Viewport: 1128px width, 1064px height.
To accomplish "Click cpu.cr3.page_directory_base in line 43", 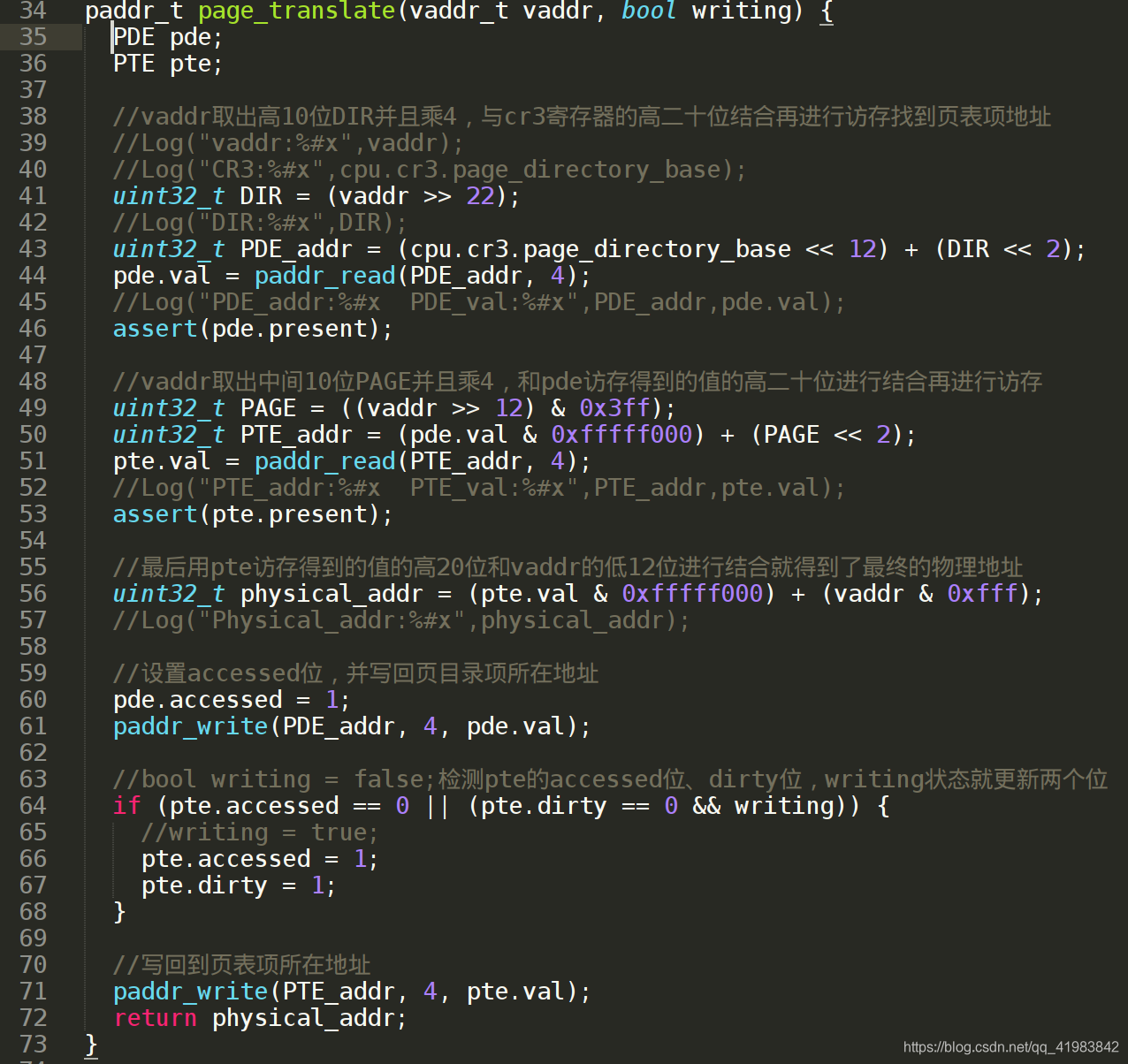I will point(600,249).
